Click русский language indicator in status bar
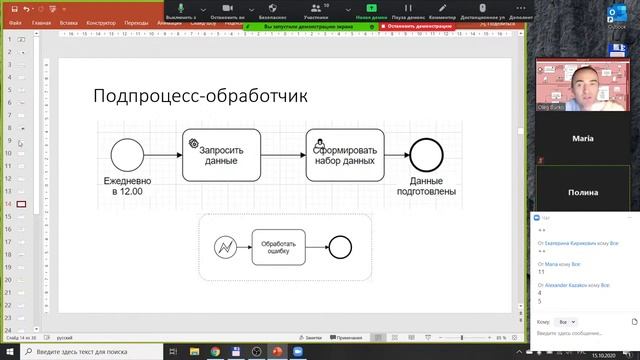The image size is (640, 360). [x=64, y=338]
